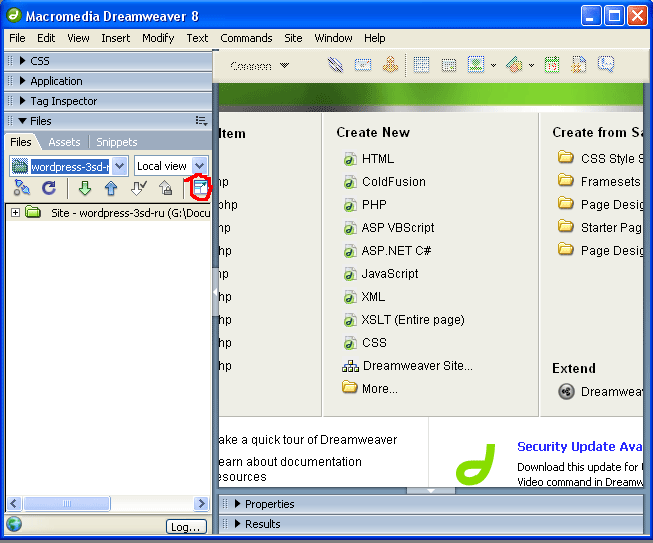Image resolution: width=653 pixels, height=543 pixels.
Task: Create a new JavaScript document
Action: (390, 274)
